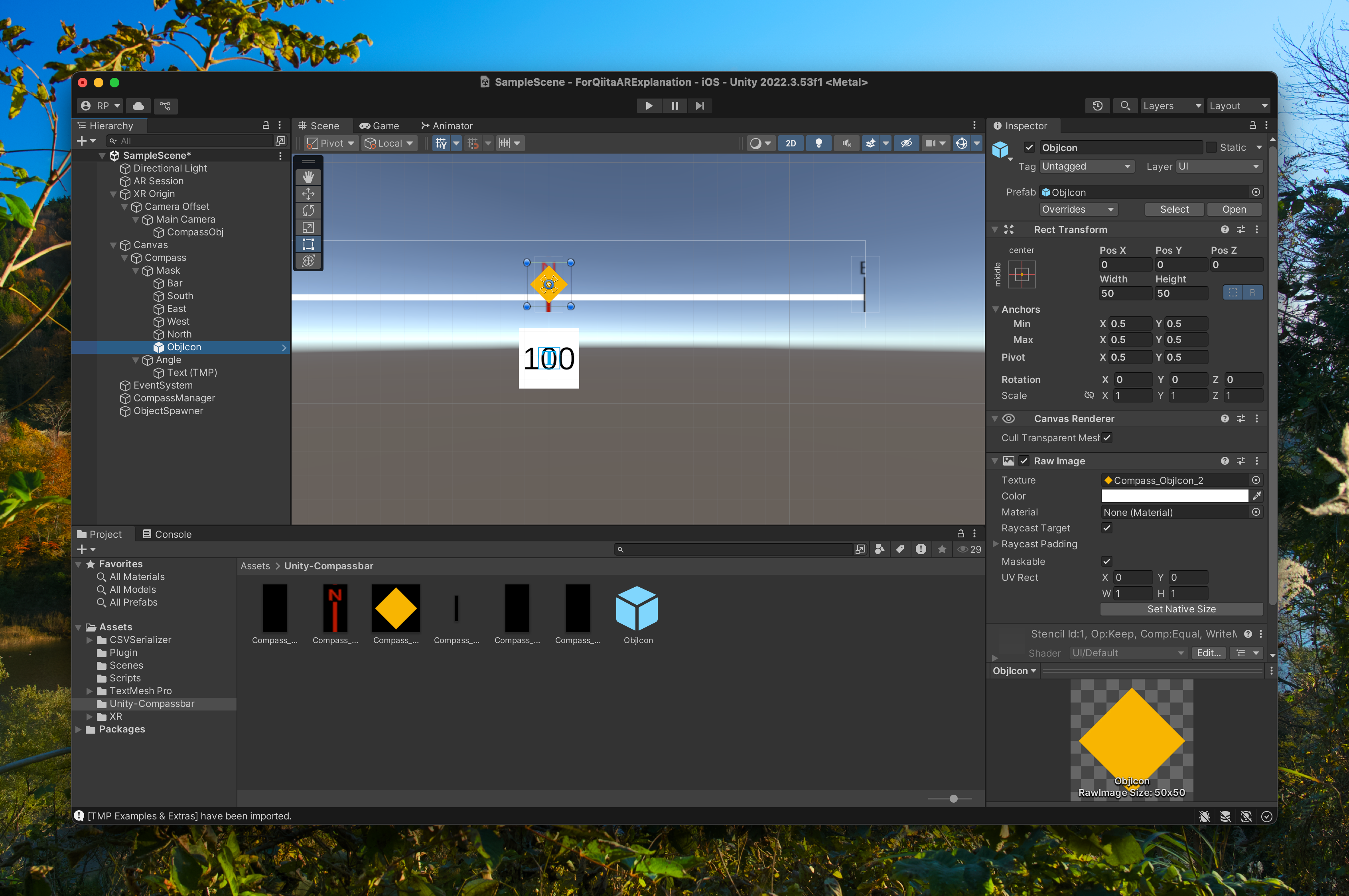The image size is (1349, 896).
Task: Open the Layers dropdown in toolbar
Action: click(x=1171, y=106)
